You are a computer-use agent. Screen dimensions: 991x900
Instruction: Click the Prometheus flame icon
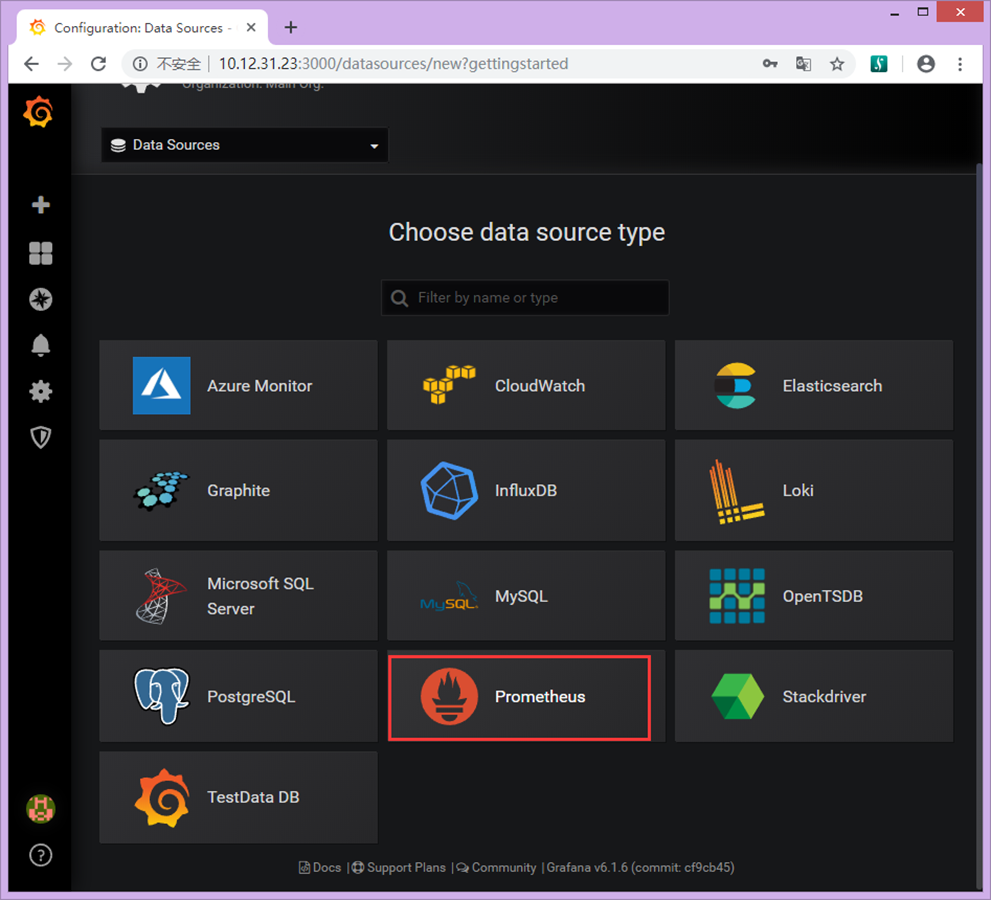449,696
